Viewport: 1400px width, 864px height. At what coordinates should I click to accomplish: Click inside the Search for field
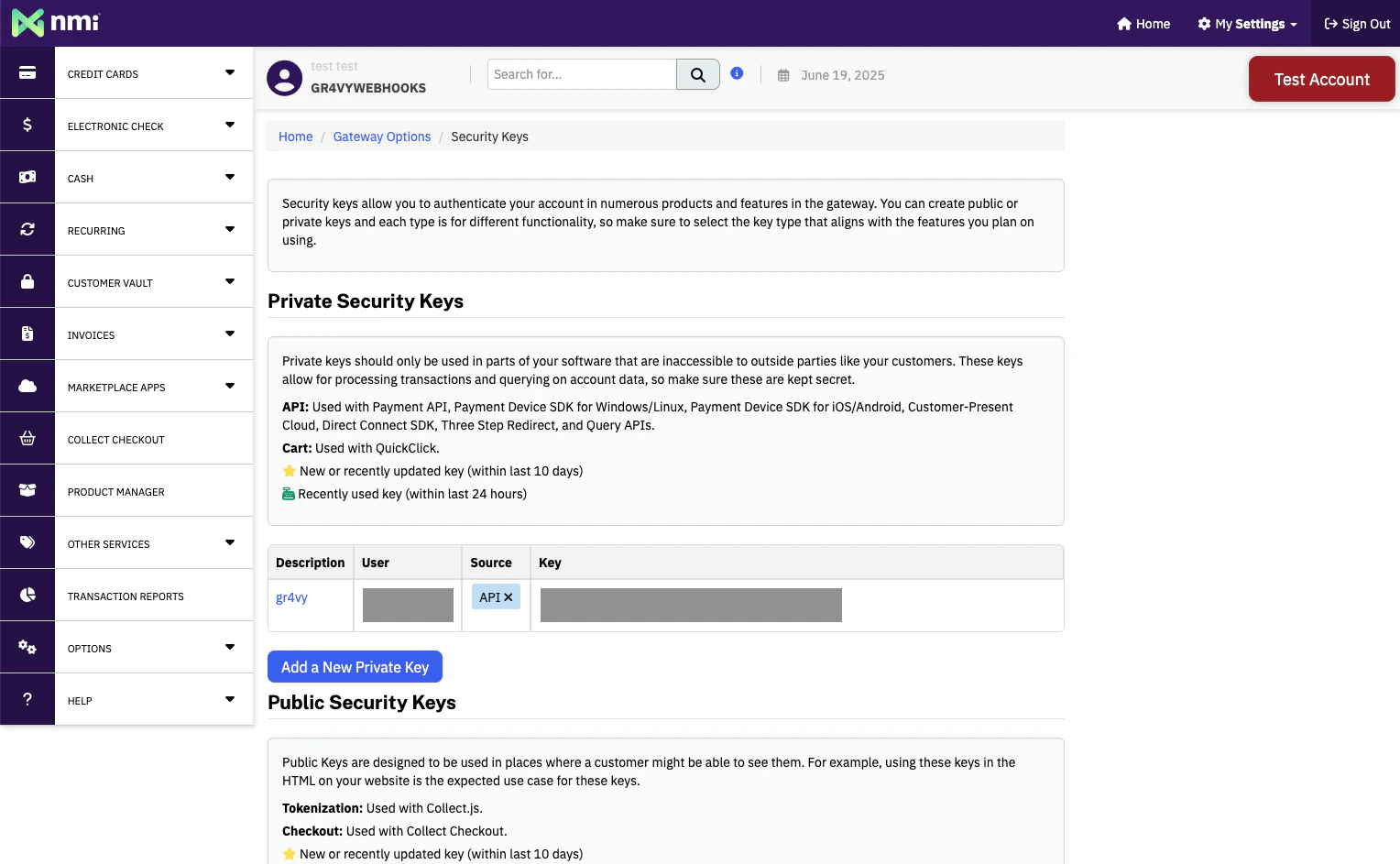[582, 74]
